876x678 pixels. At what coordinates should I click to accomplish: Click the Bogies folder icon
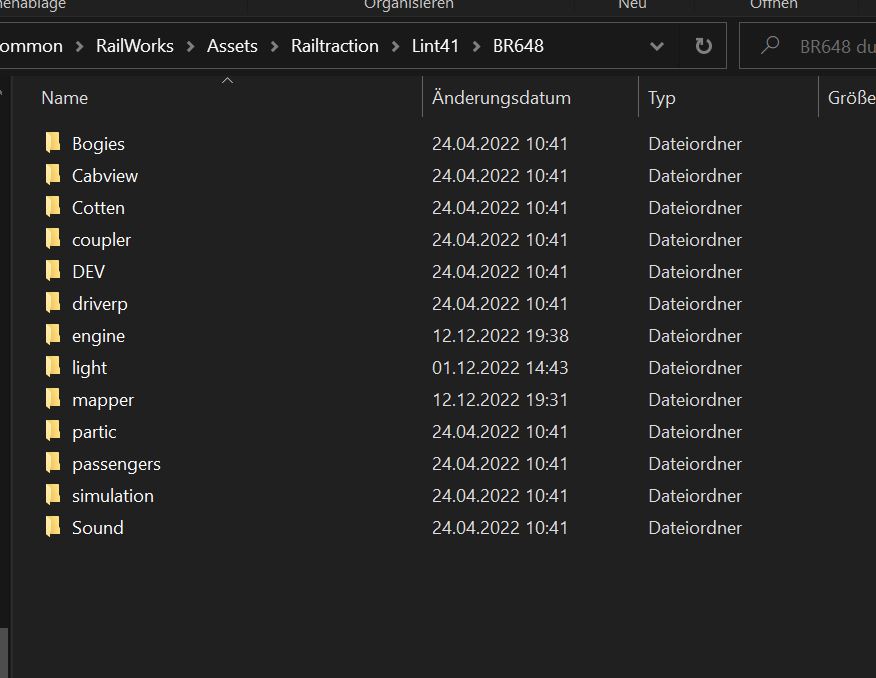[53, 143]
